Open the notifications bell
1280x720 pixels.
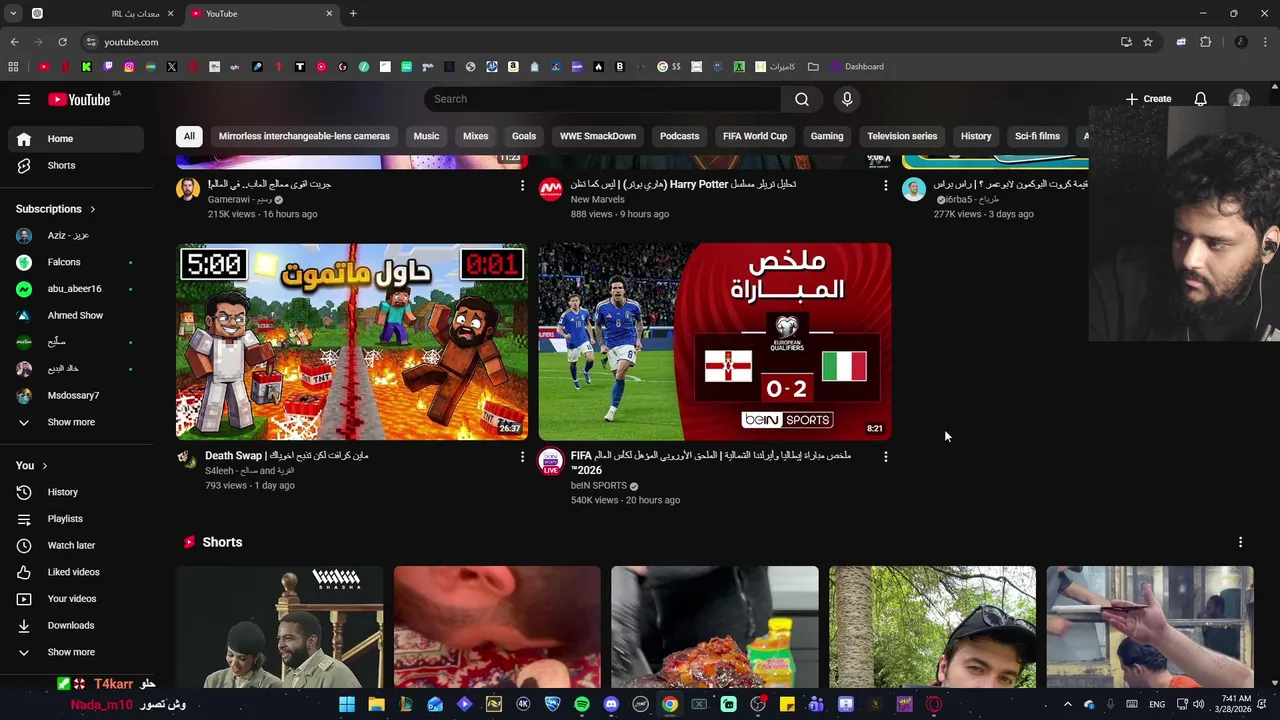(x=1200, y=99)
